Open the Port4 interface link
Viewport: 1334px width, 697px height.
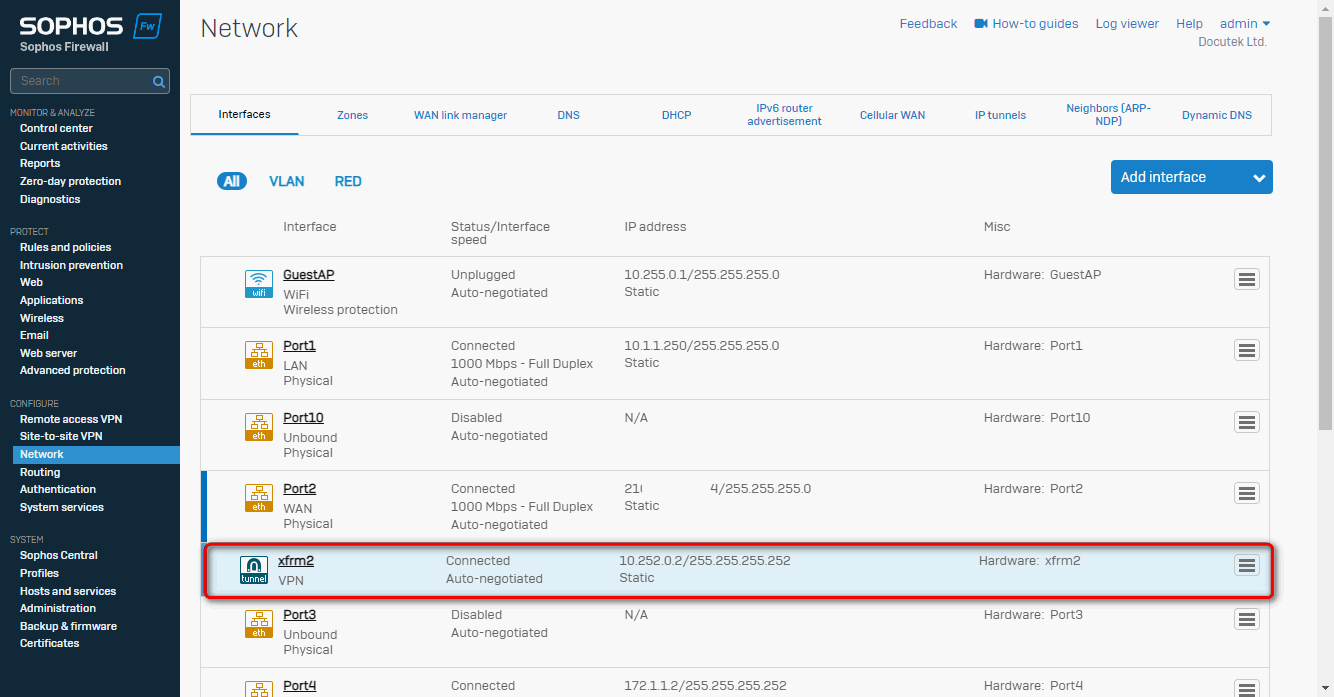(299, 686)
